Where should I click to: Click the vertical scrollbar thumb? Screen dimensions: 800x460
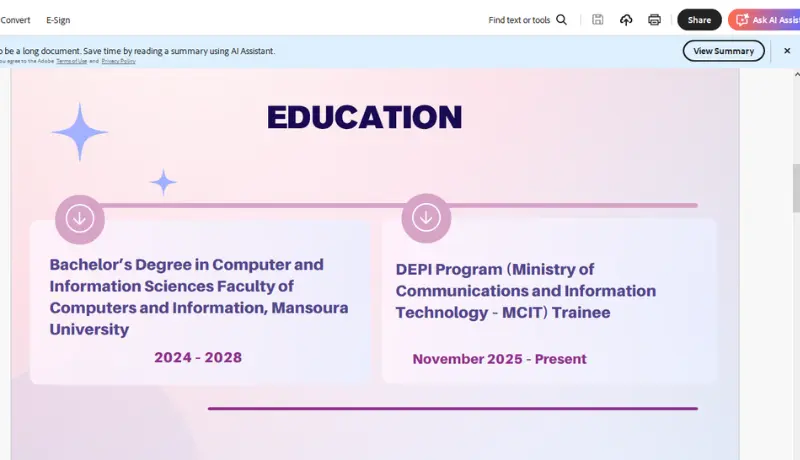(x=796, y=188)
